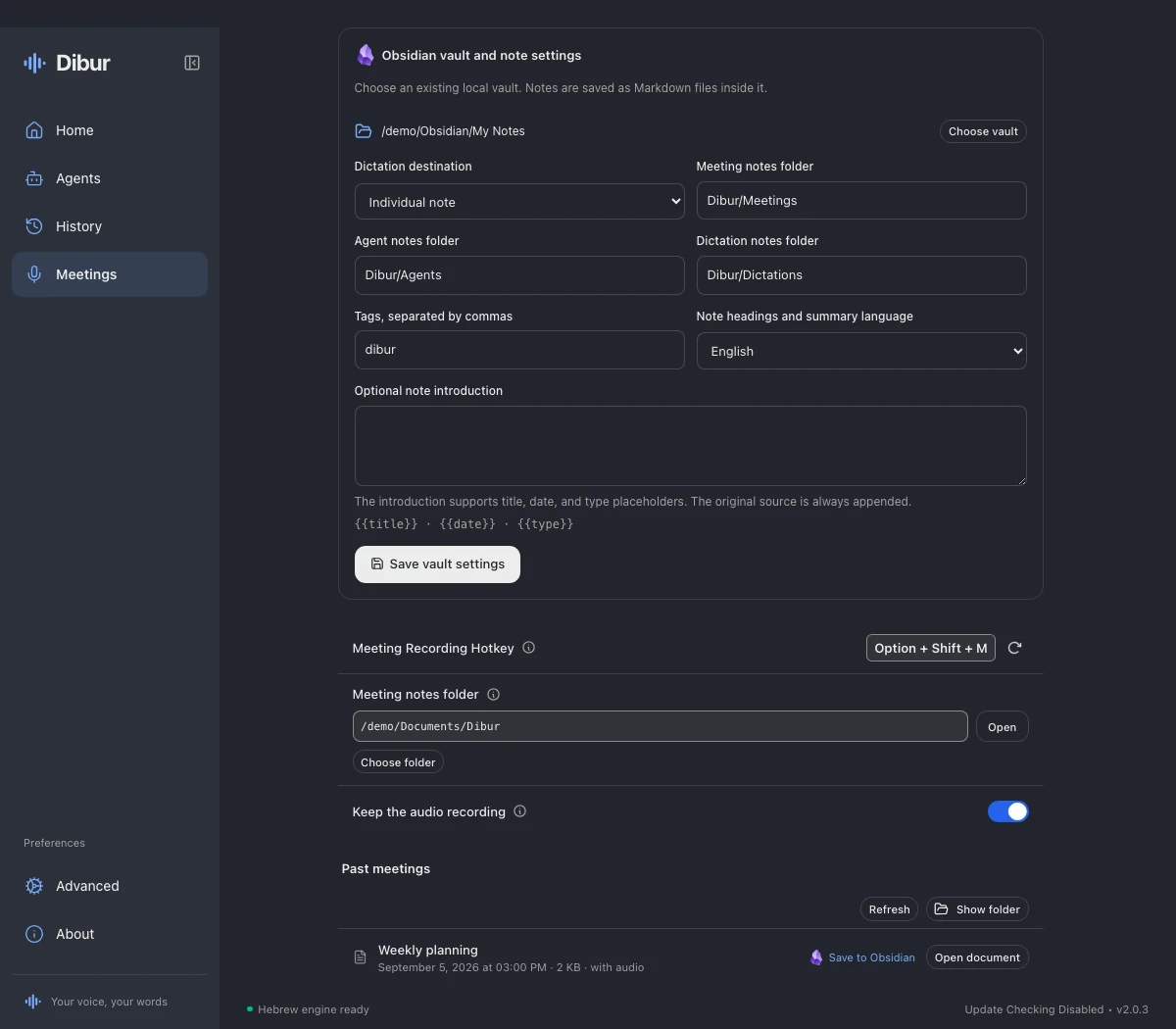Click the Dibur waveform logo icon
1176x1029 pixels.
(x=34, y=63)
